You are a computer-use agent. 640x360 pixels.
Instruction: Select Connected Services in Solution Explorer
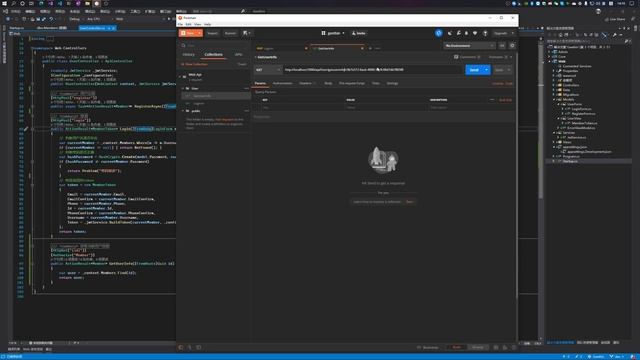pos(577,66)
